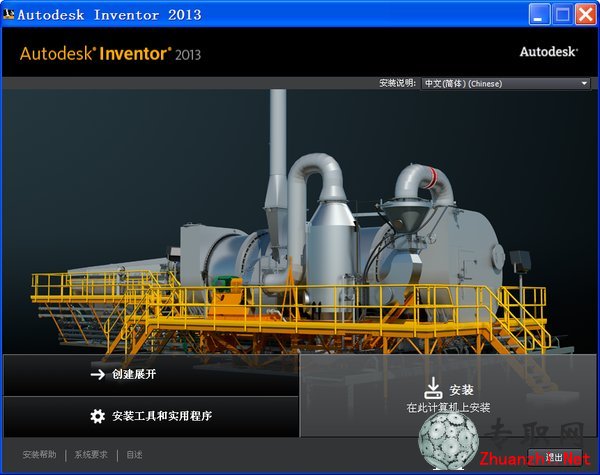Open the 安装帮助 link
Viewport: 600px width, 475px height.
click(x=39, y=455)
